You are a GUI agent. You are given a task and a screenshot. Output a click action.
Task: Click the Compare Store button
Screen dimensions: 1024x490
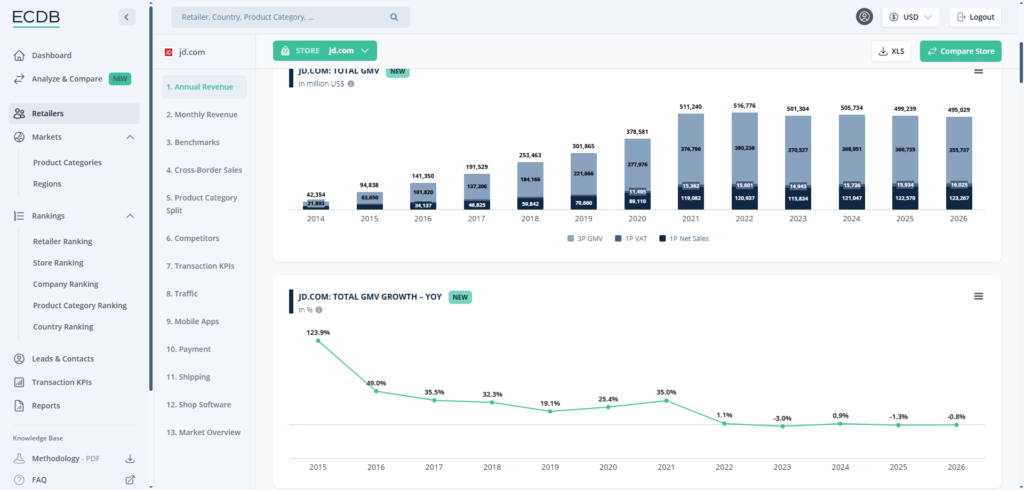pyautogui.click(x=960, y=51)
